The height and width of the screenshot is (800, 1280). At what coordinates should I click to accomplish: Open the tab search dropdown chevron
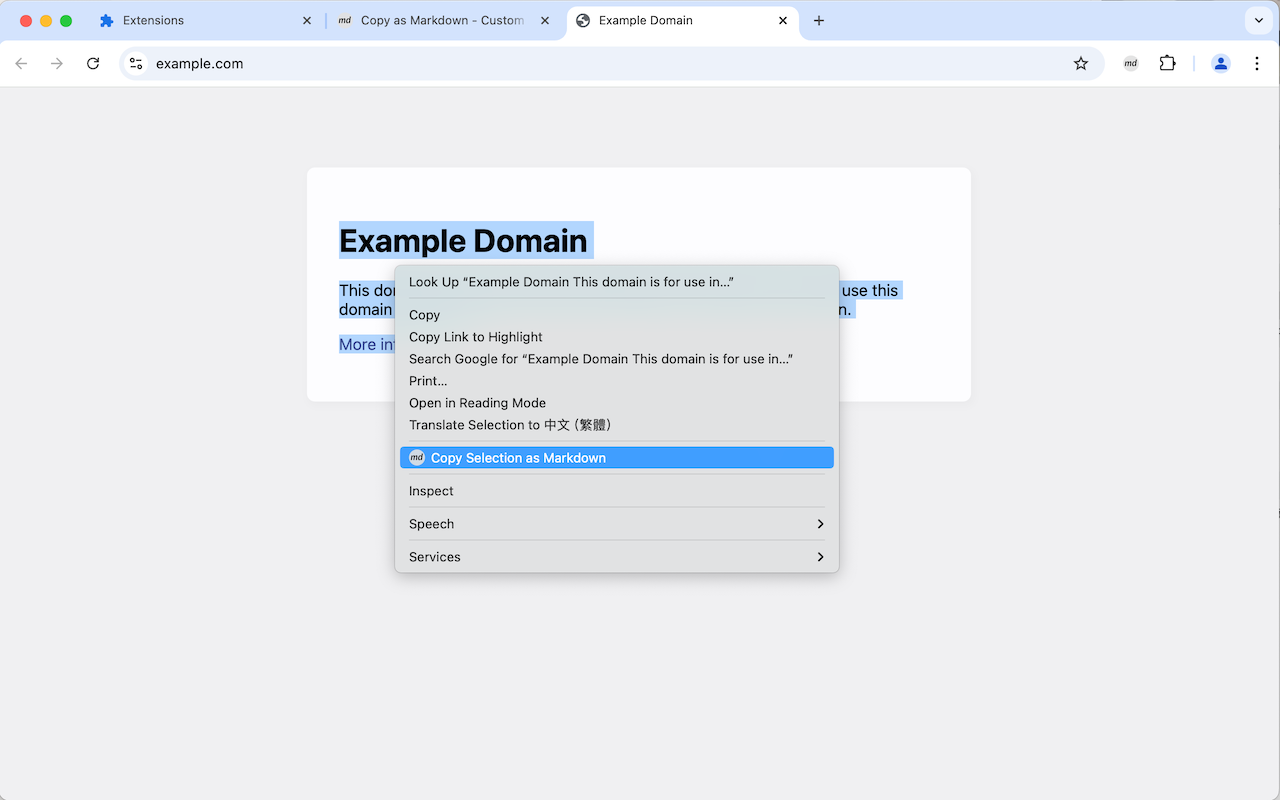click(1258, 20)
